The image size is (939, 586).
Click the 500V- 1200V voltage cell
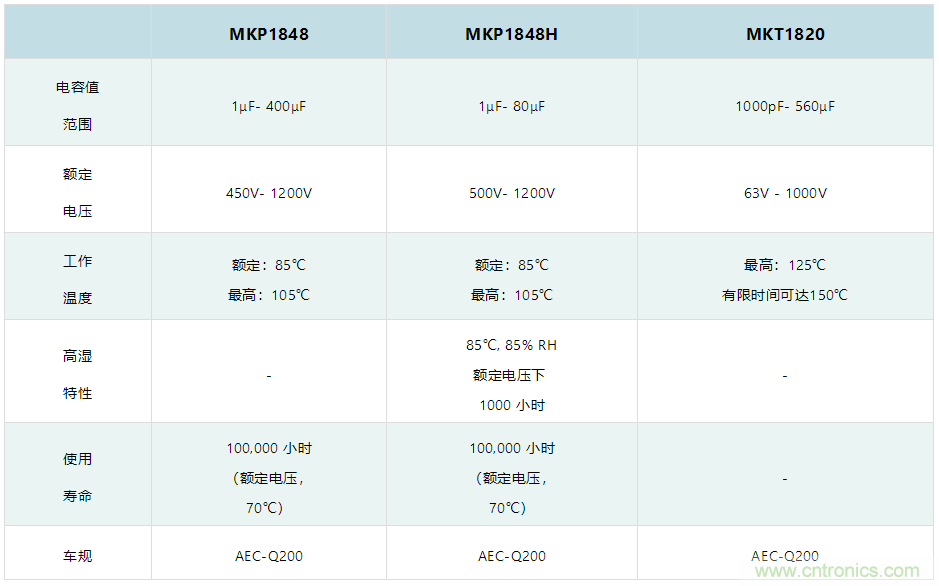(511, 193)
